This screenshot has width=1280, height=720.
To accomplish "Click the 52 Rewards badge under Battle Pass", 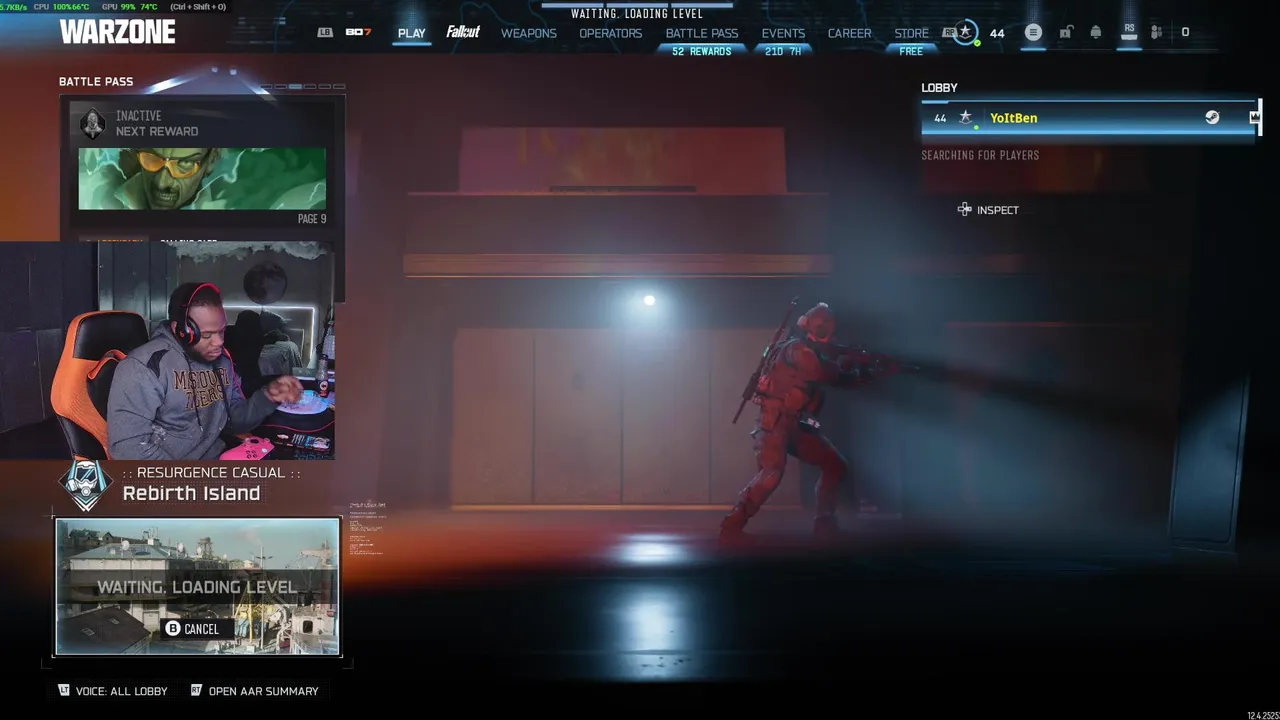I will point(702,51).
